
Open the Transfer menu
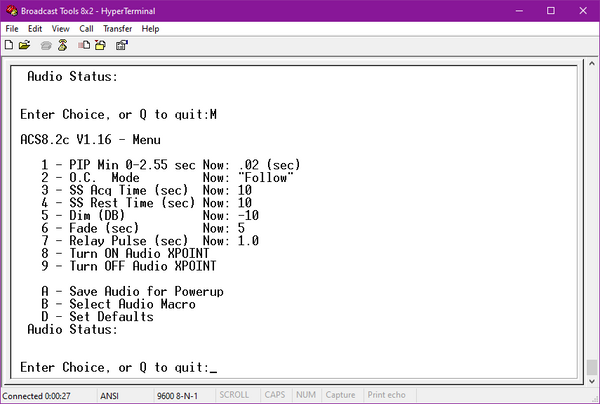(x=117, y=29)
